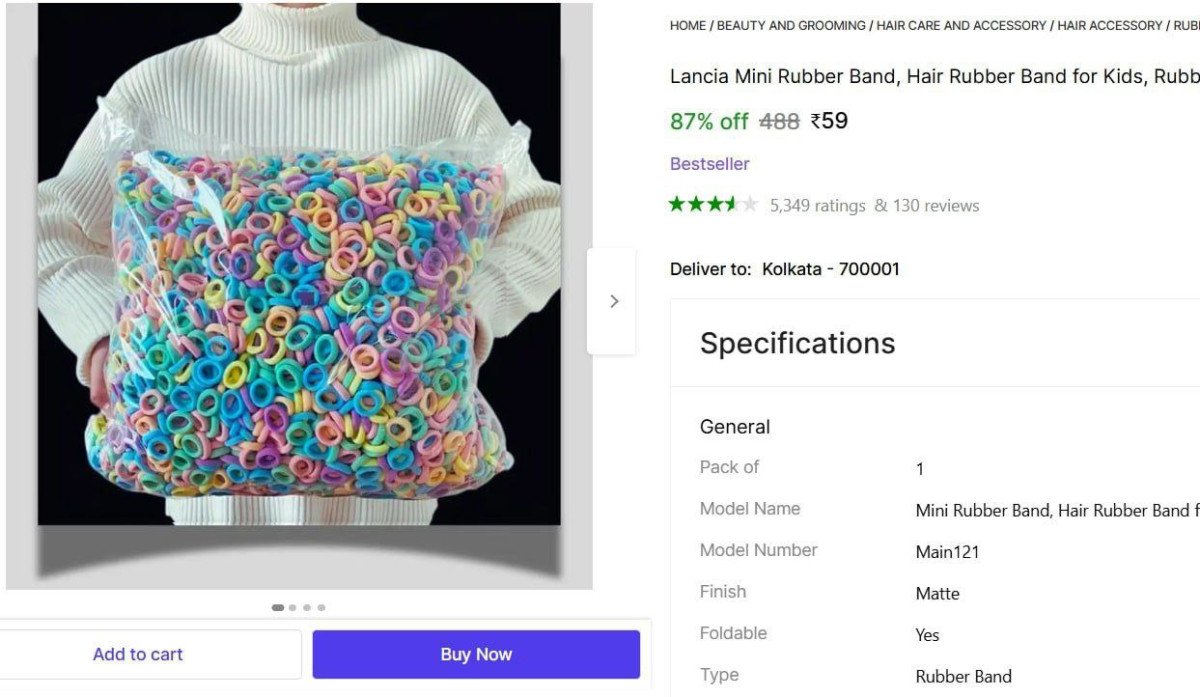This screenshot has height=697, width=1200.
Task: Navigate to HAIR ACCESSORY breadcrumb category
Action: coord(1110,26)
